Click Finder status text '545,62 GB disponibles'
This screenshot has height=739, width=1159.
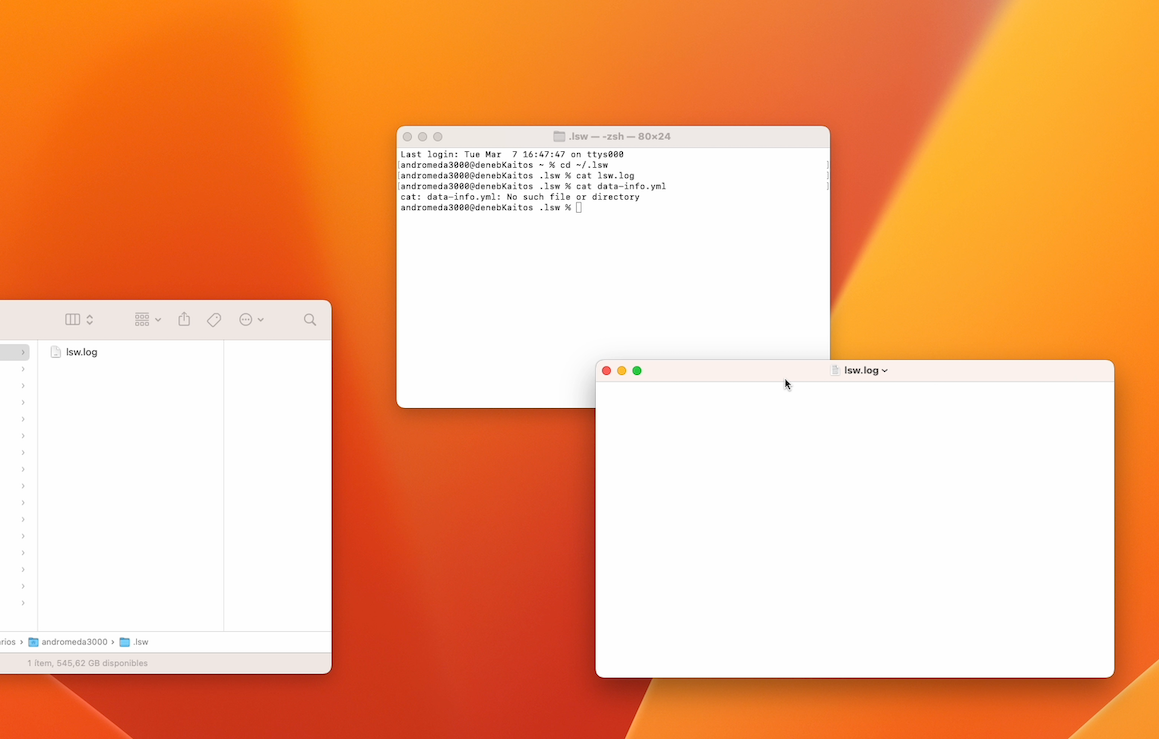(102, 663)
